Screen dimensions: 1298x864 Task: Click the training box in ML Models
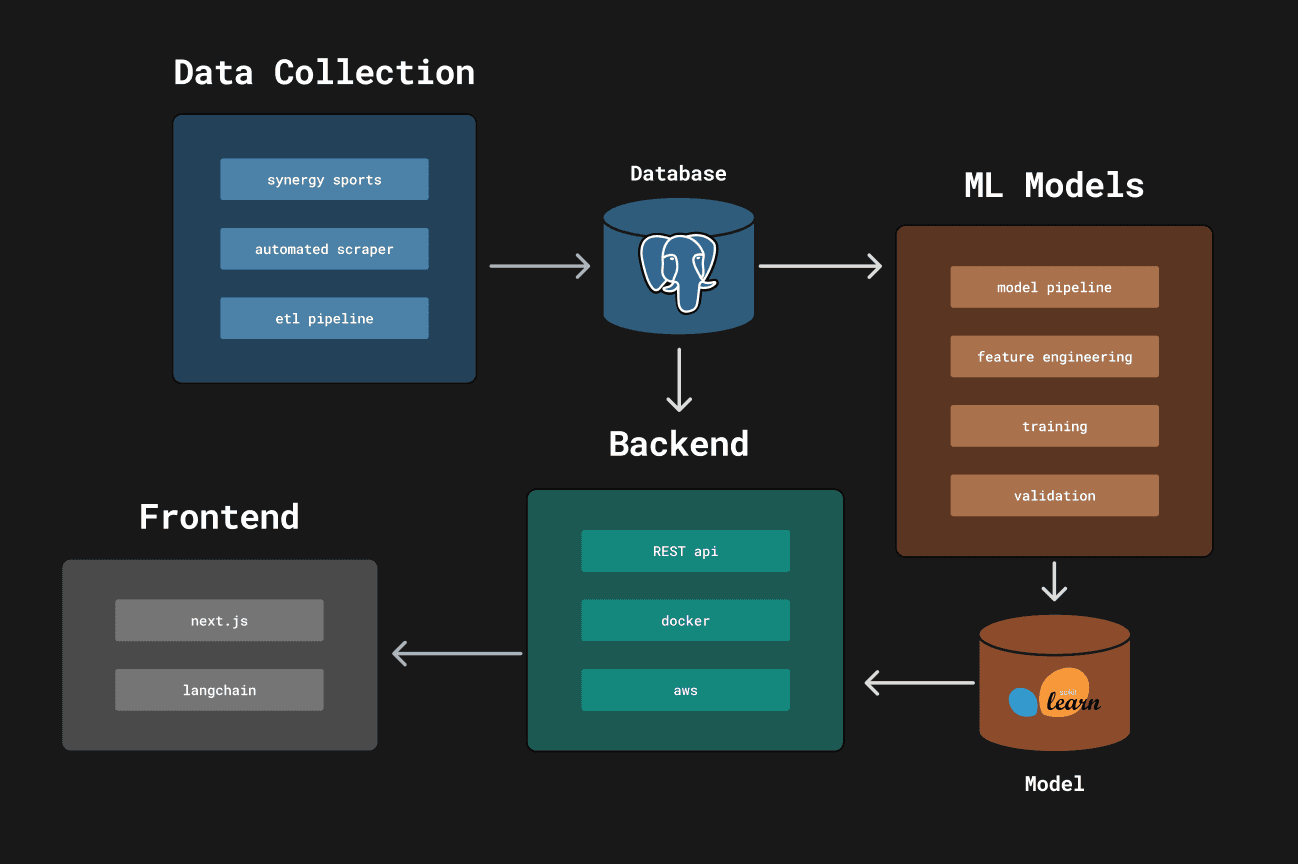tap(1054, 426)
